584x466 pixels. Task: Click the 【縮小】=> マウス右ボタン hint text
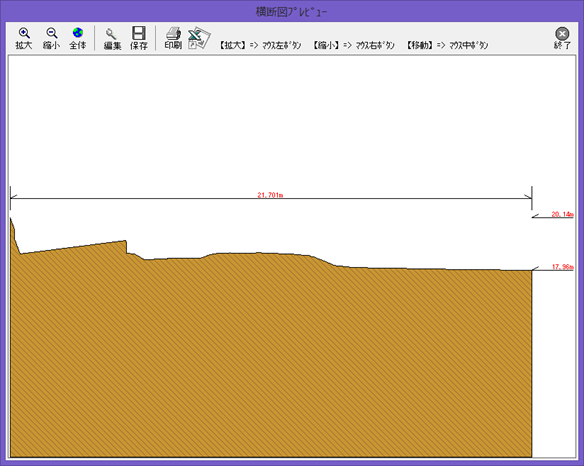(x=353, y=45)
